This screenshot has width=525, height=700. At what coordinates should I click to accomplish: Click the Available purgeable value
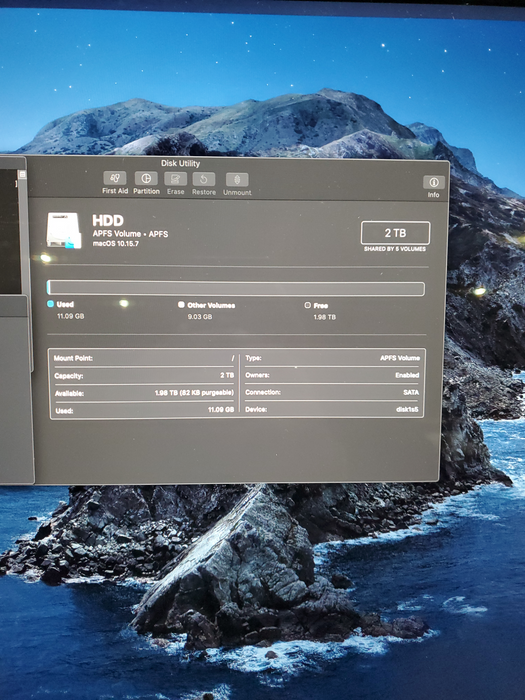pos(194,393)
